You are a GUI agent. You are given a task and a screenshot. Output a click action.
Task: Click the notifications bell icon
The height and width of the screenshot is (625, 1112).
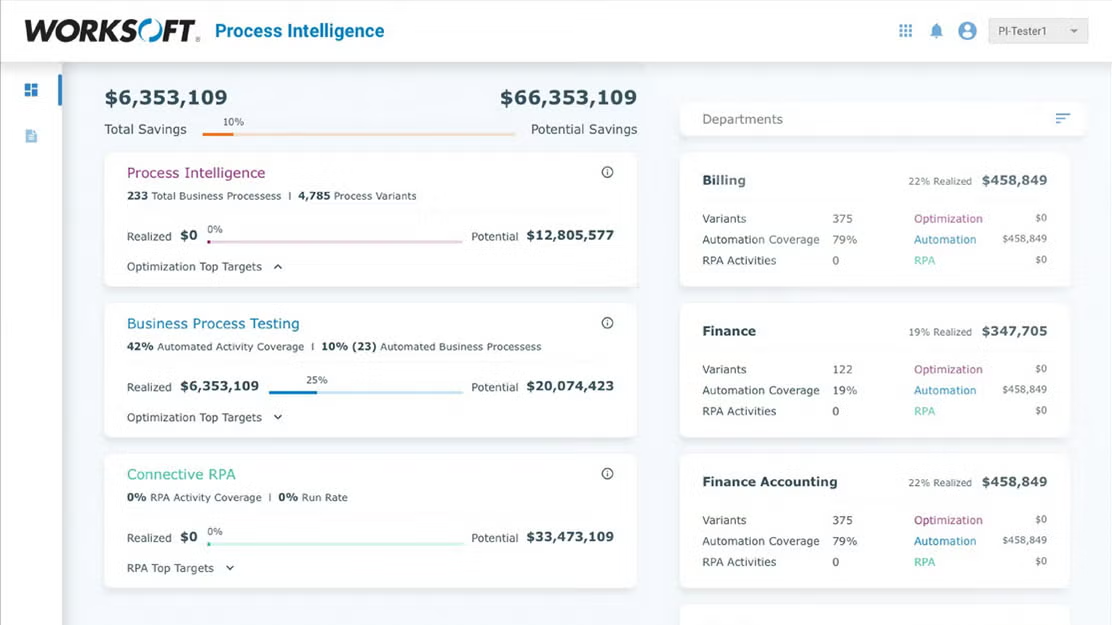[936, 30]
